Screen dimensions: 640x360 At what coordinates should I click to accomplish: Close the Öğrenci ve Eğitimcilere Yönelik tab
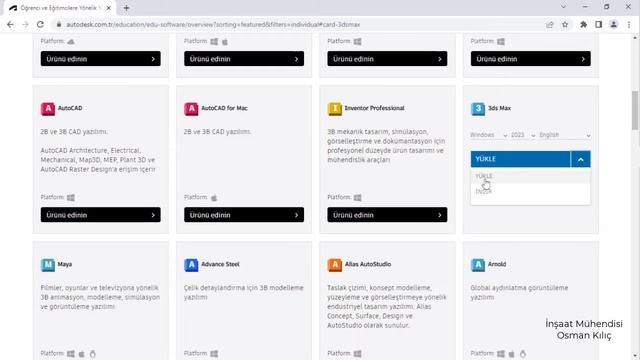click(109, 8)
